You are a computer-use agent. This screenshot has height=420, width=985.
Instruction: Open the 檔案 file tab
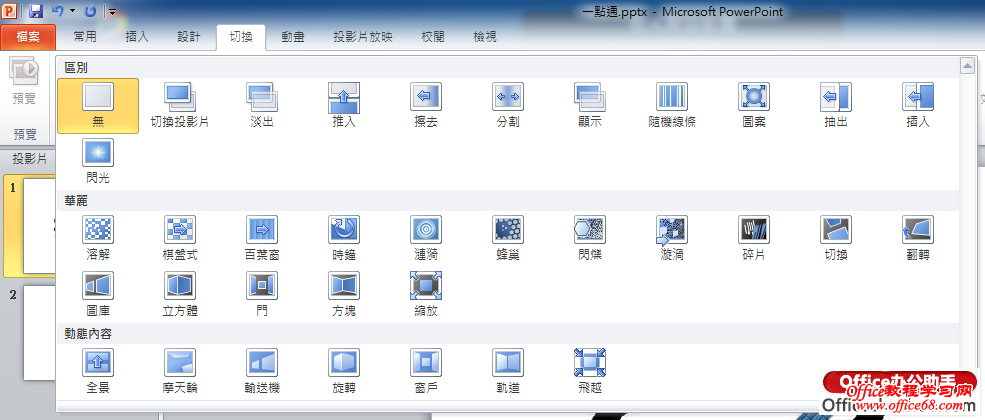pos(28,37)
